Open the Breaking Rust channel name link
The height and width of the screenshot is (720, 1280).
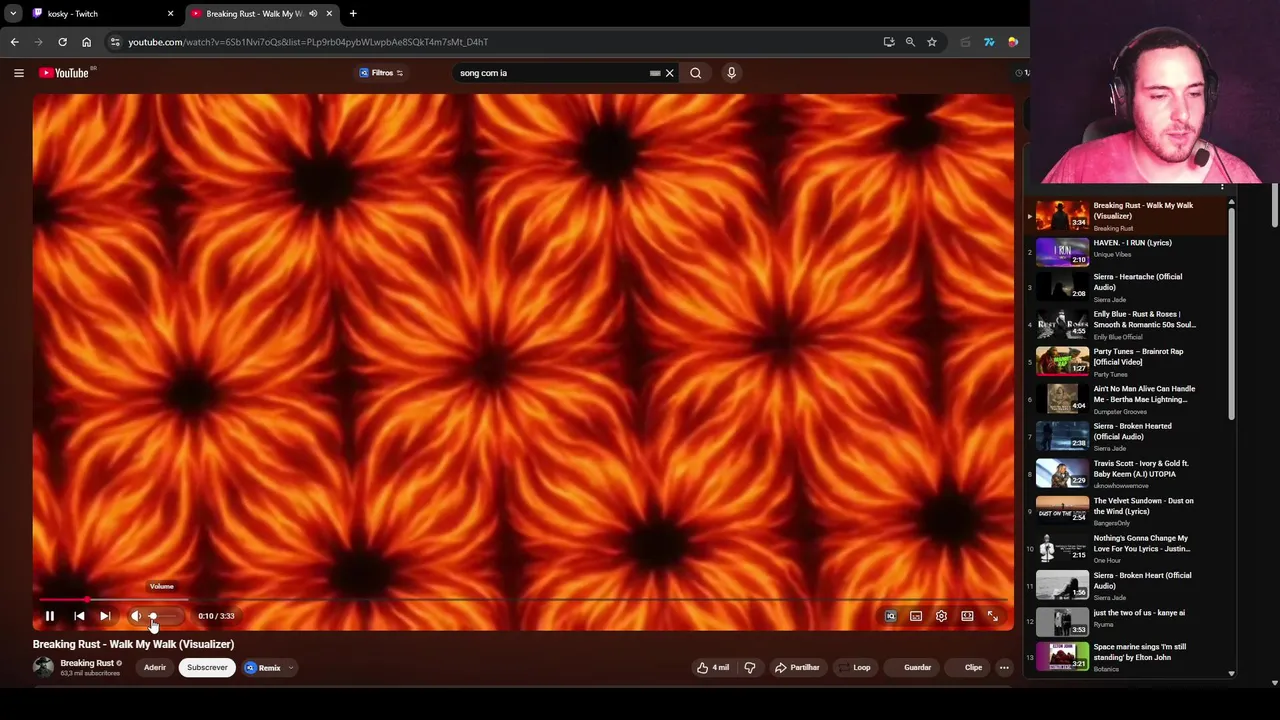(87, 663)
